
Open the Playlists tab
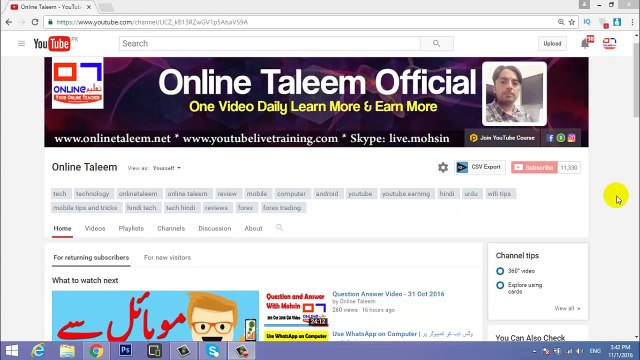(131, 229)
